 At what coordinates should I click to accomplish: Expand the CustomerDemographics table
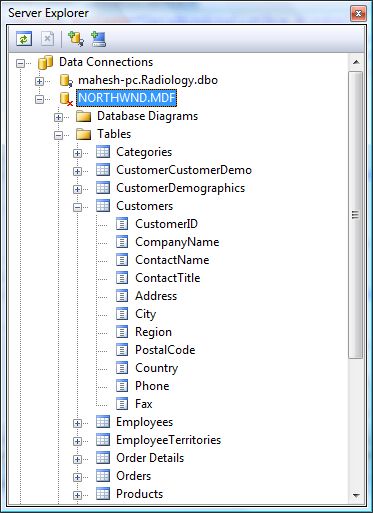[77, 189]
